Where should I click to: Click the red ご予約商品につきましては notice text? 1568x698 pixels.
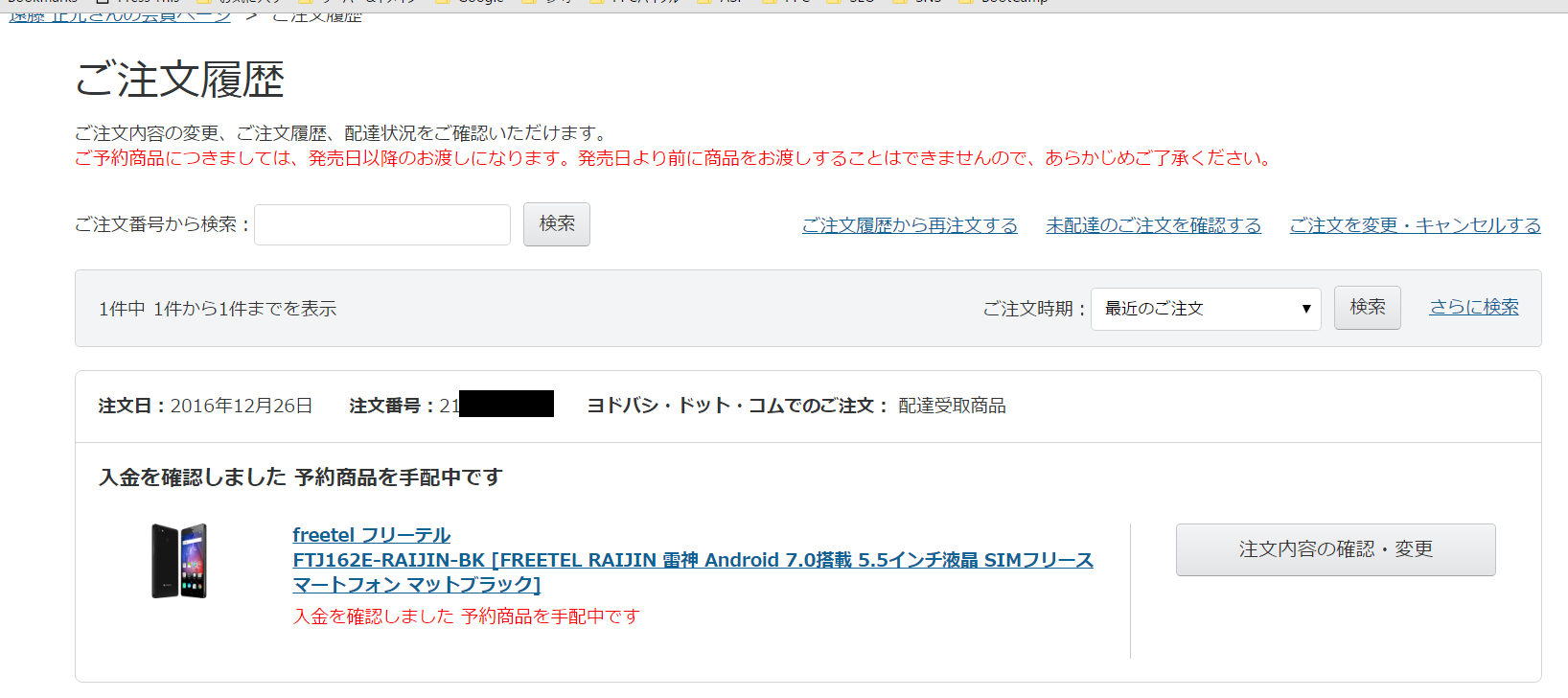coord(675,158)
